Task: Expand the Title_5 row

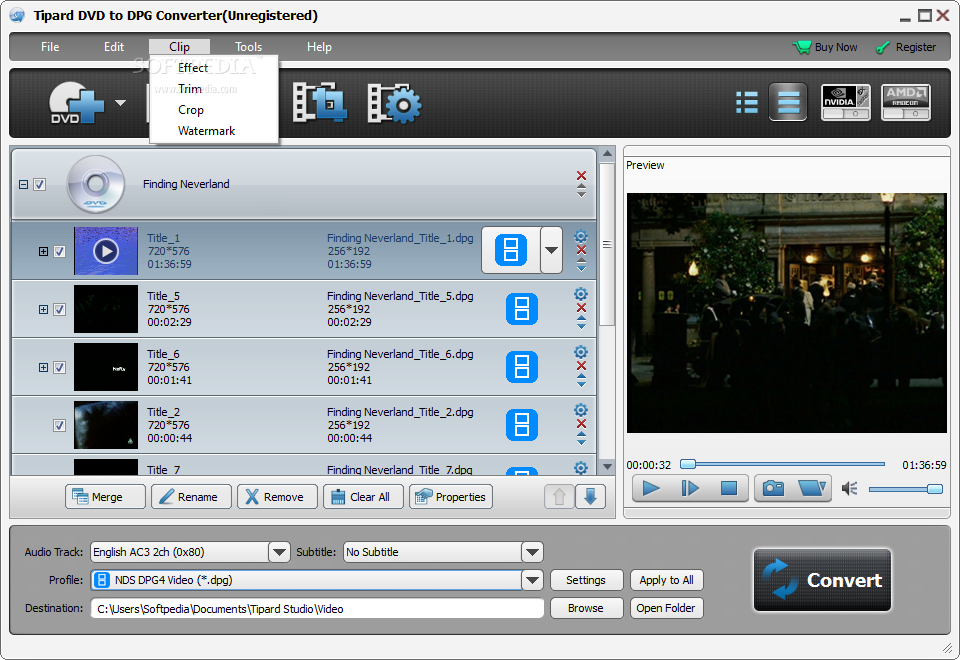Action: [43, 310]
